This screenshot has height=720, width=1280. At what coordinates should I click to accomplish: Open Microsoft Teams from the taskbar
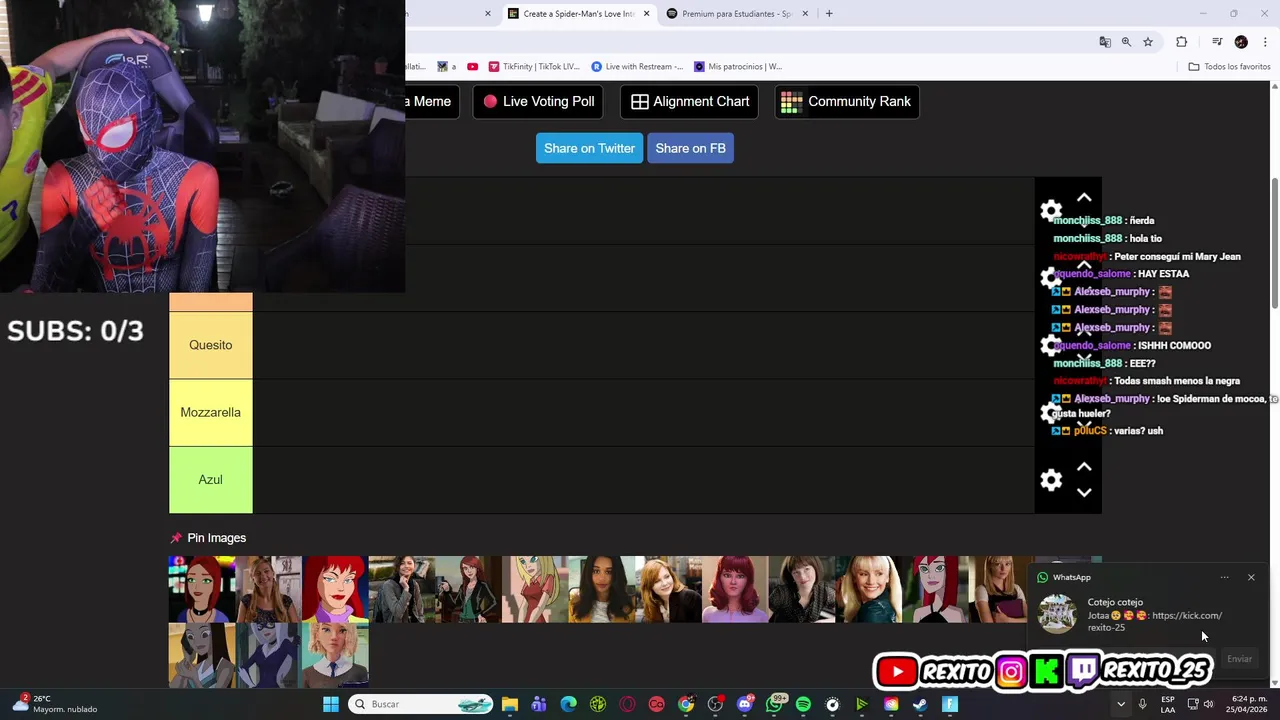[x=539, y=704]
